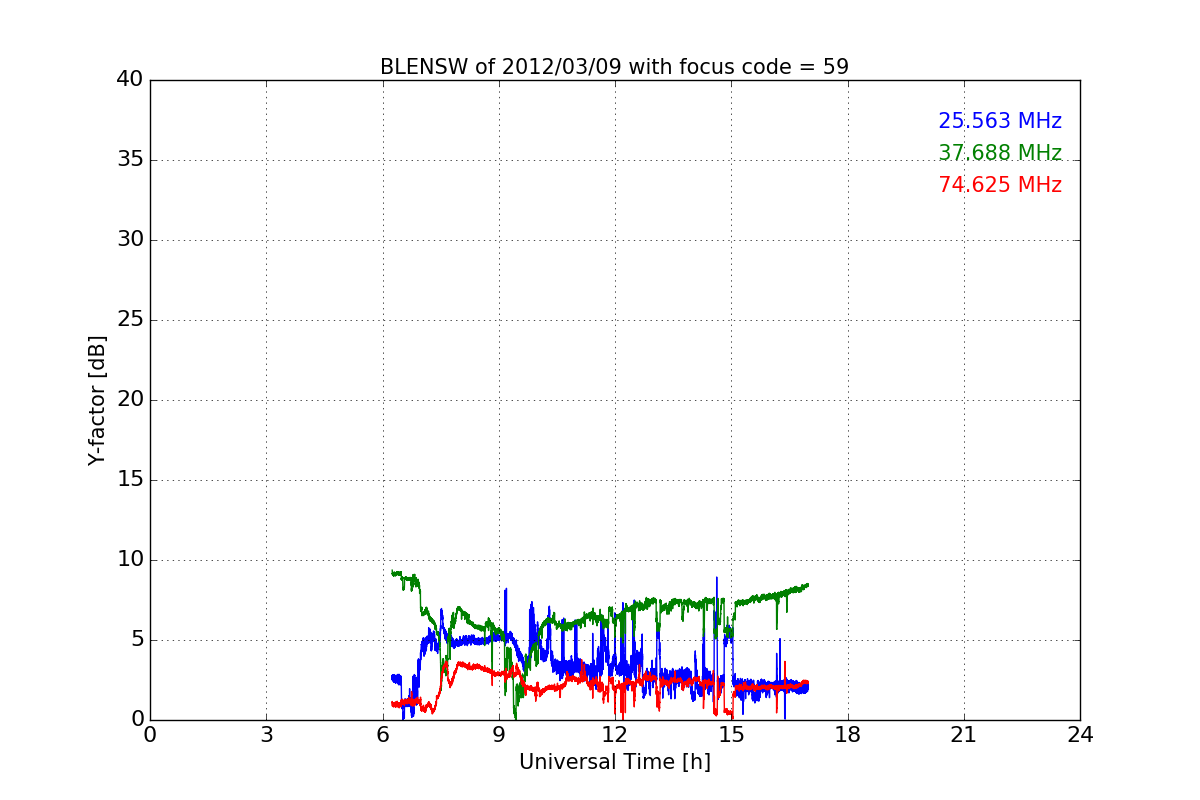
Task: Click x-axis tick label 3
Action: tap(266, 735)
